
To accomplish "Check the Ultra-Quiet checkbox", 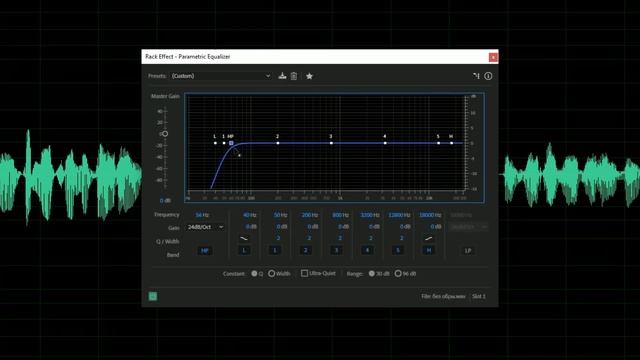I will pyautogui.click(x=304, y=273).
